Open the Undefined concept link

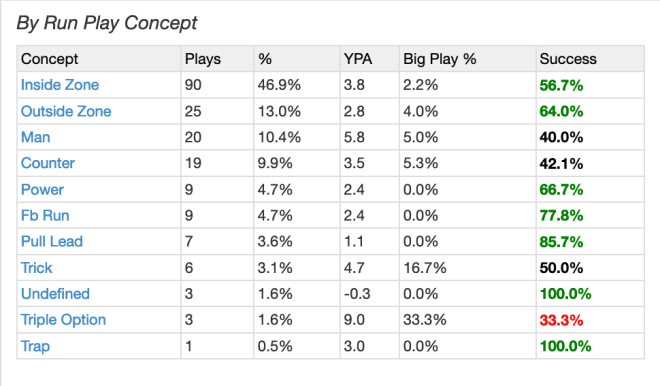pyautogui.click(x=55, y=294)
